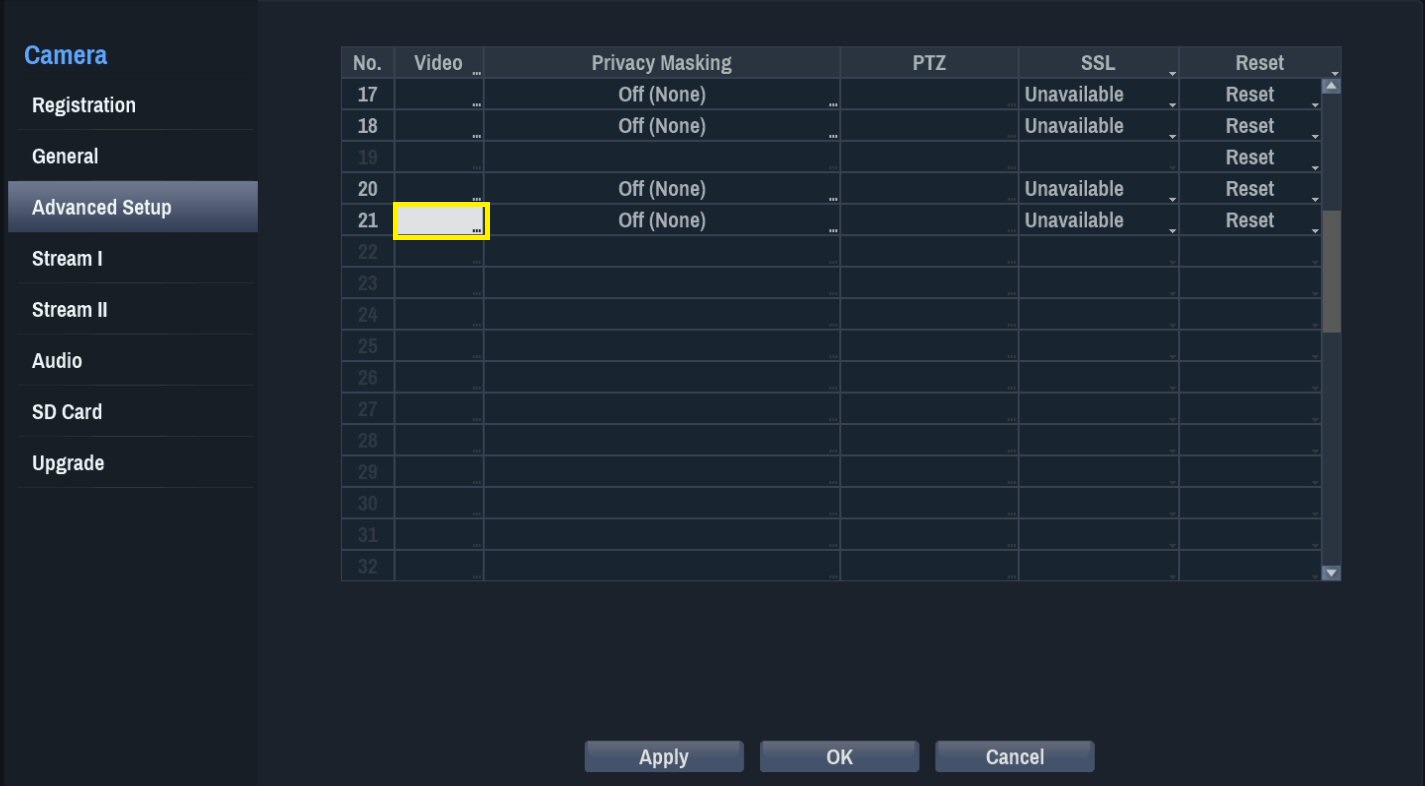The height and width of the screenshot is (786, 1425).
Task: Click the Privacy Masking column header
Action: coord(662,63)
